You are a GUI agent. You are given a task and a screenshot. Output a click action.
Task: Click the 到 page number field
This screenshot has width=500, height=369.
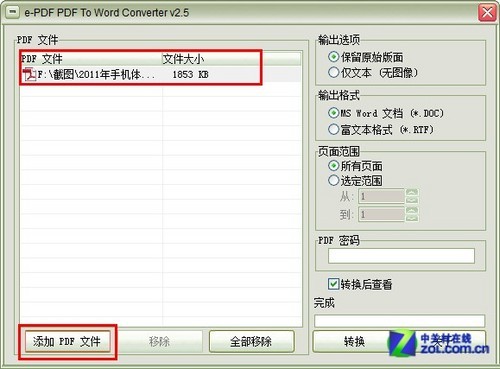[381, 214]
